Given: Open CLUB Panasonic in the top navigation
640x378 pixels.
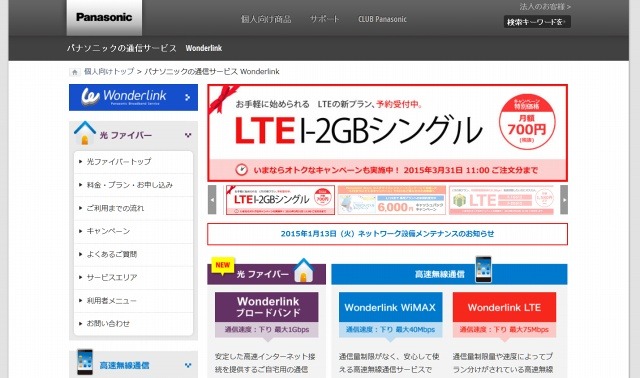Looking at the screenshot, I should click(x=382, y=19).
